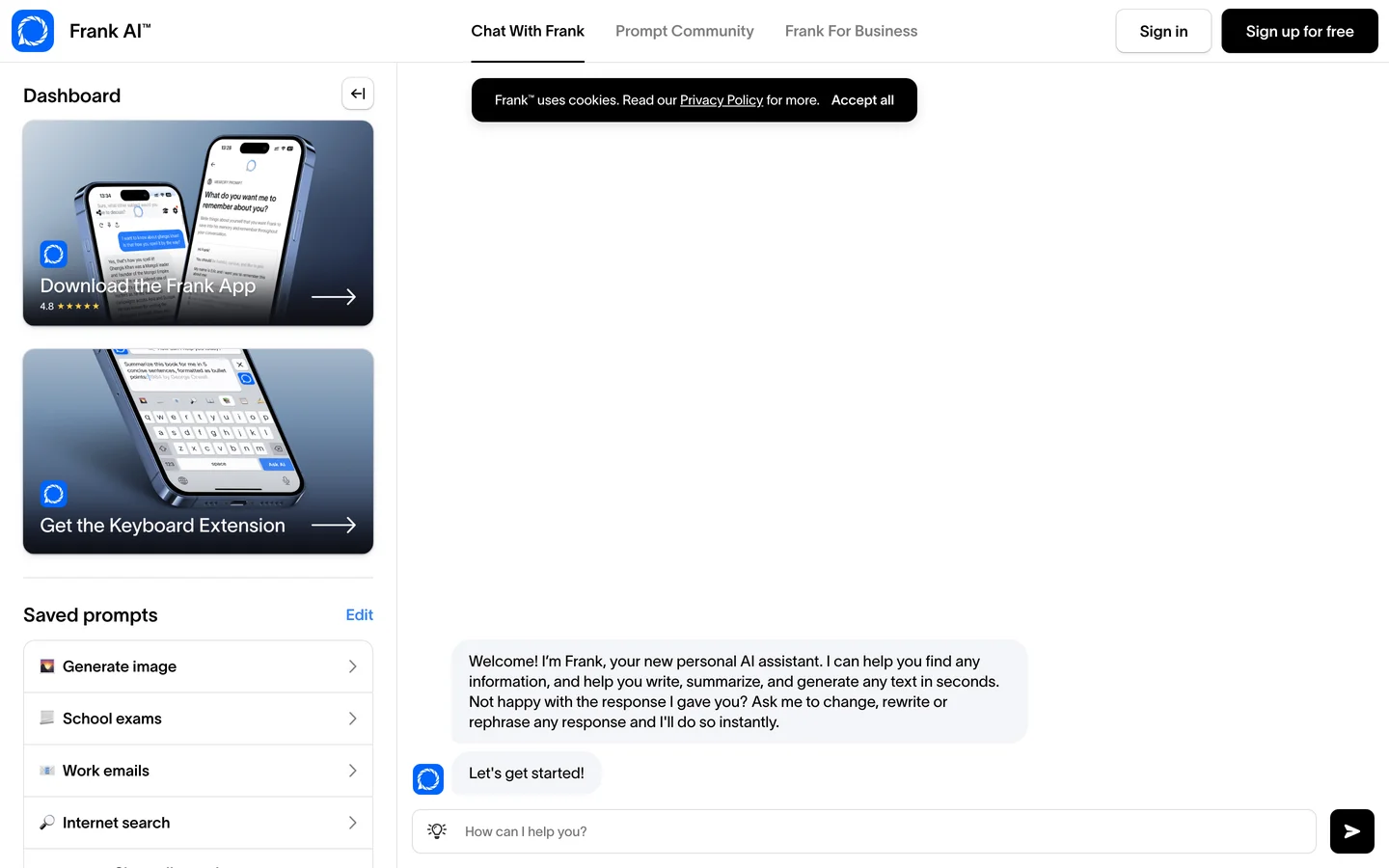
Task: Click the Frank avatar icon beside chat message
Action: coord(428,778)
